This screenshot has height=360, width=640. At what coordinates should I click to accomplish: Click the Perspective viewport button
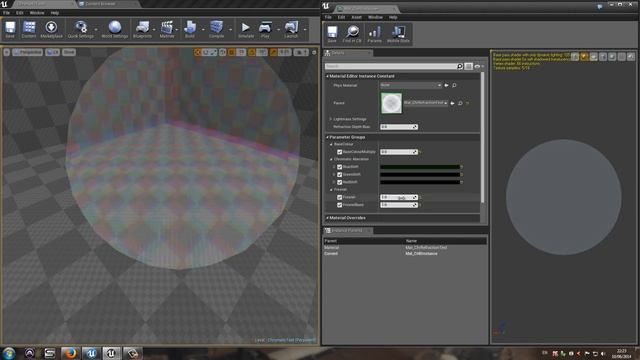(27, 52)
